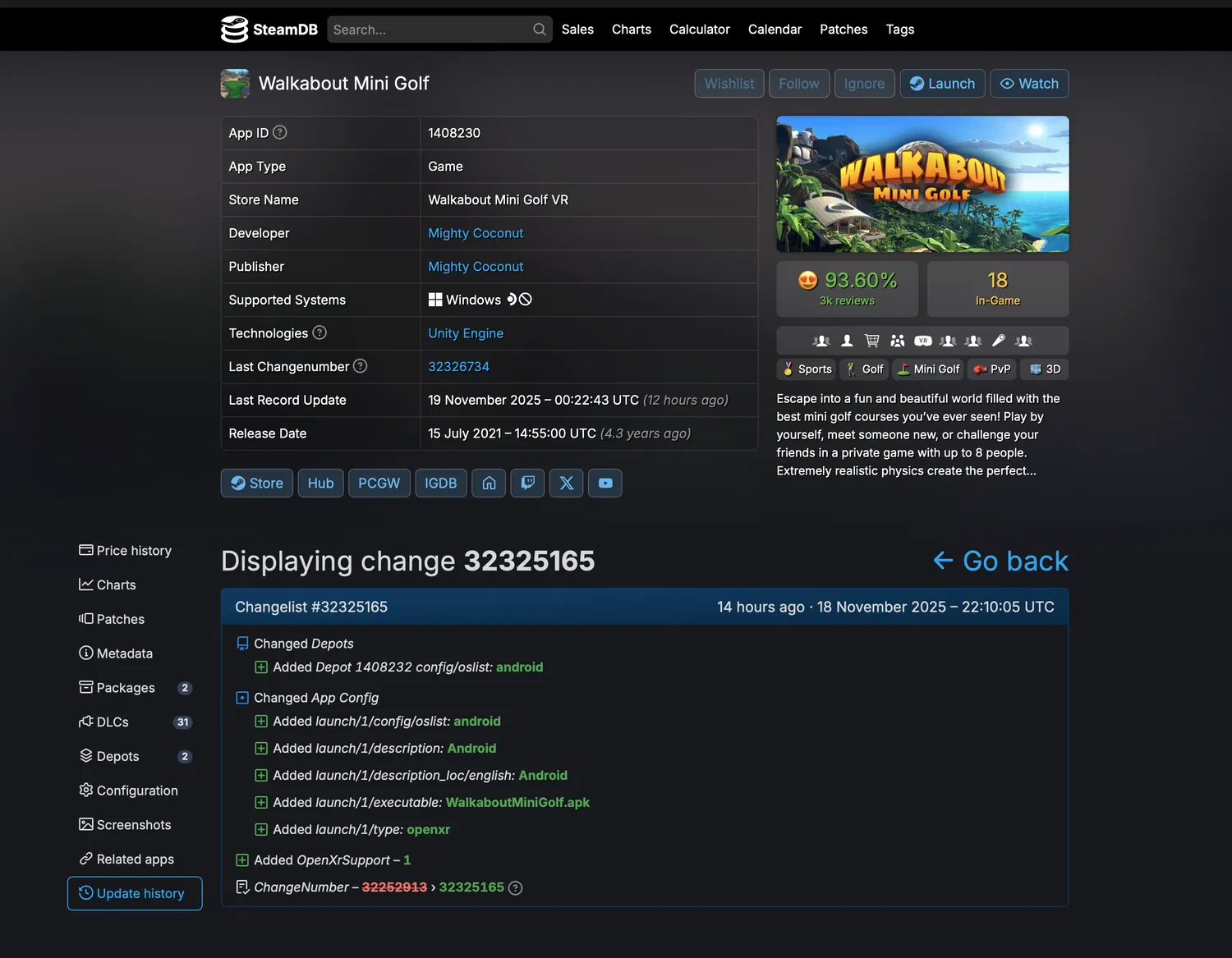
Task: Open the DLCs sidebar section
Action: 135,722
